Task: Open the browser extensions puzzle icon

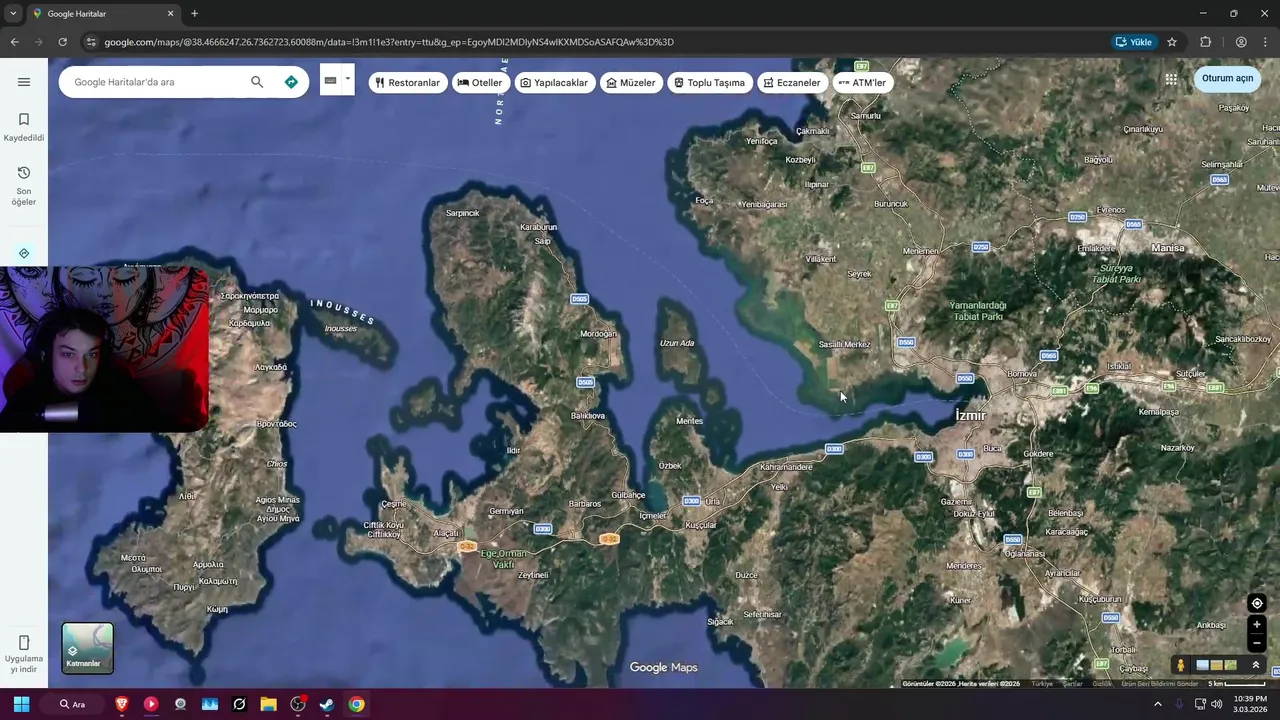Action: click(1205, 42)
